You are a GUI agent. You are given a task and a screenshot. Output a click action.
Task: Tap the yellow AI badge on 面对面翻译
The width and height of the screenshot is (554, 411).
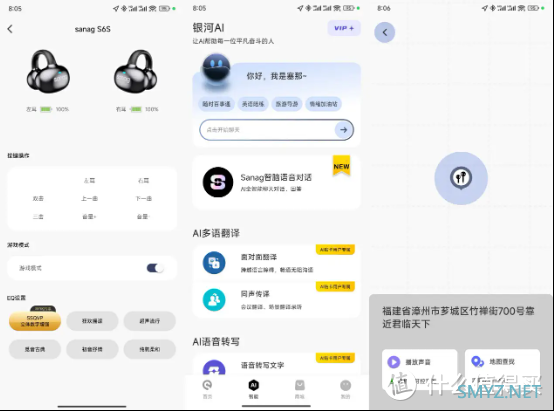(335, 249)
